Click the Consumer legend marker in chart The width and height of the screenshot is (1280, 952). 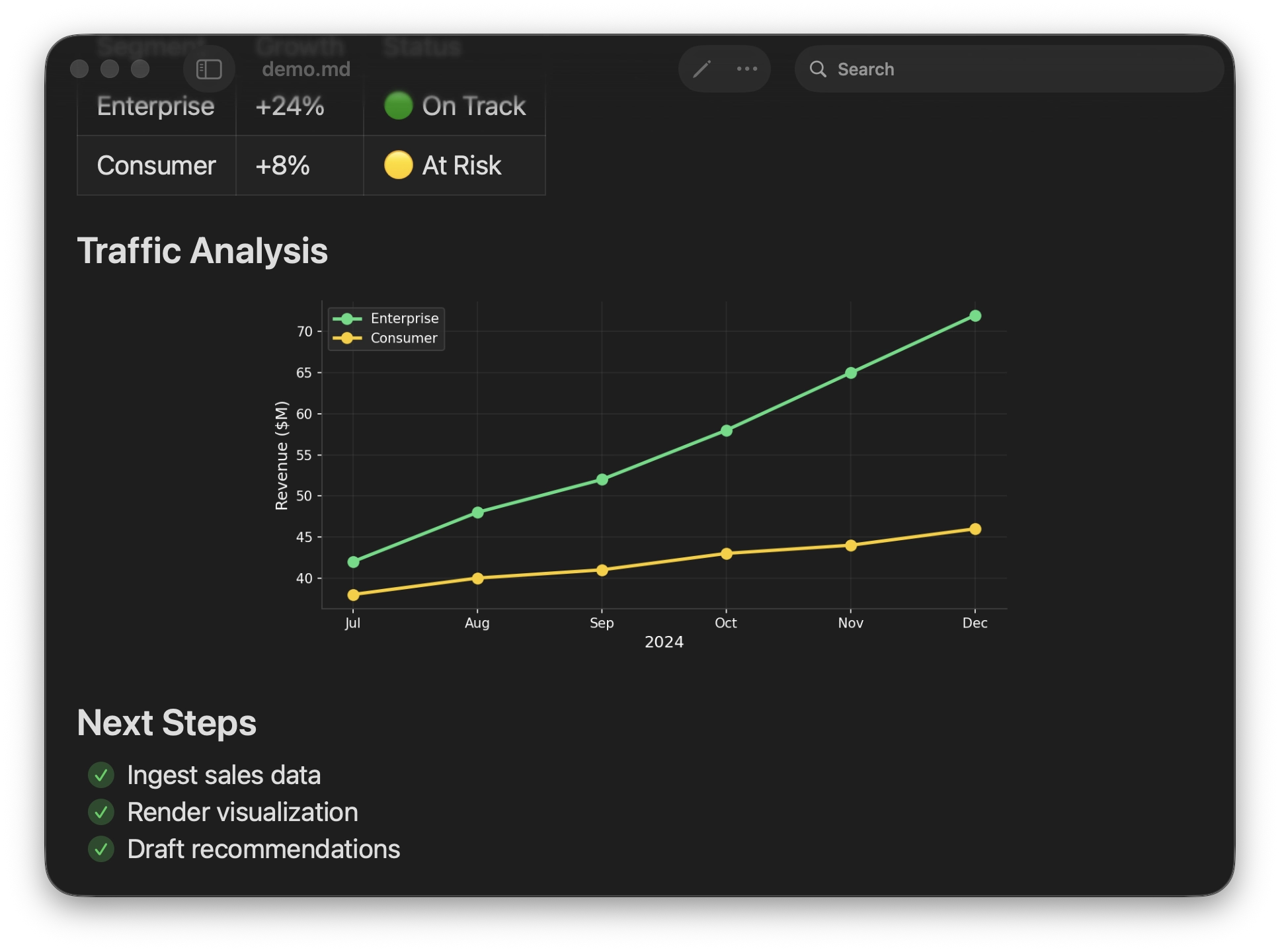(x=347, y=338)
